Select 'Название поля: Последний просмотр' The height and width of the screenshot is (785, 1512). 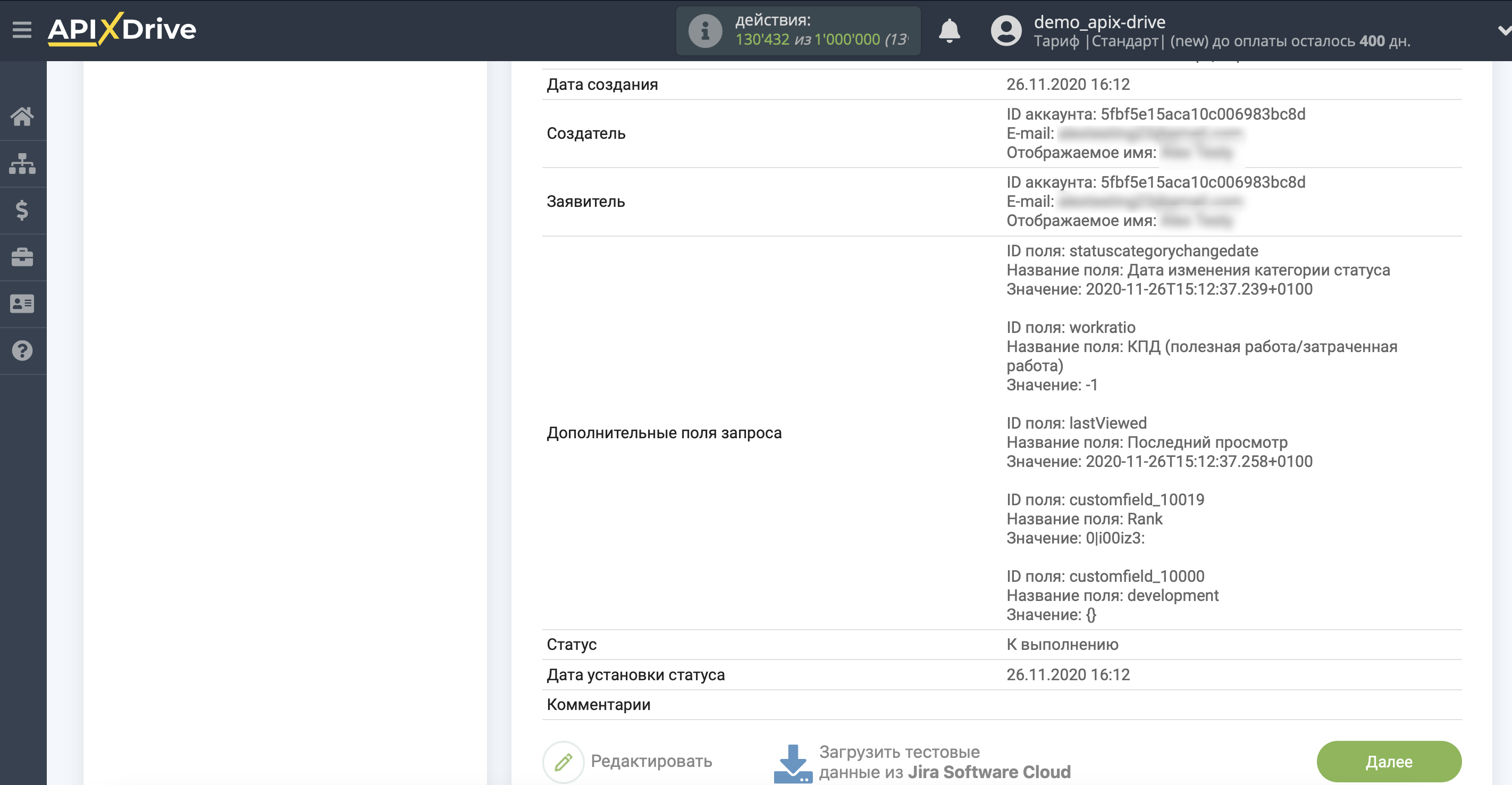(1147, 442)
